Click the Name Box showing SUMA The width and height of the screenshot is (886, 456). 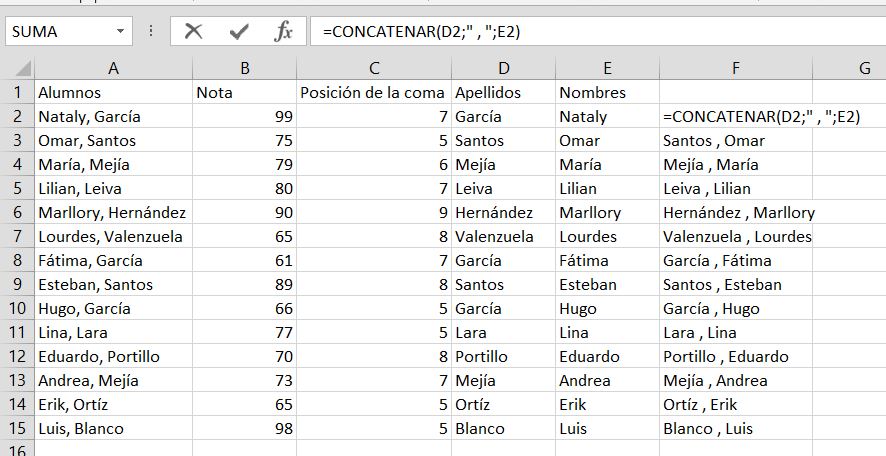(x=58, y=31)
